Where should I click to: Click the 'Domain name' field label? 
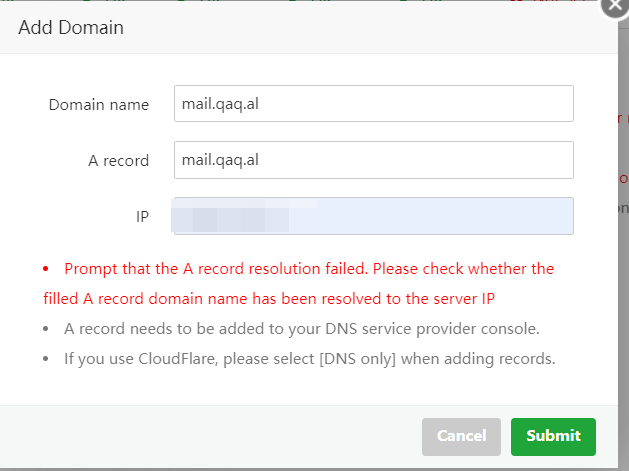tap(99, 105)
